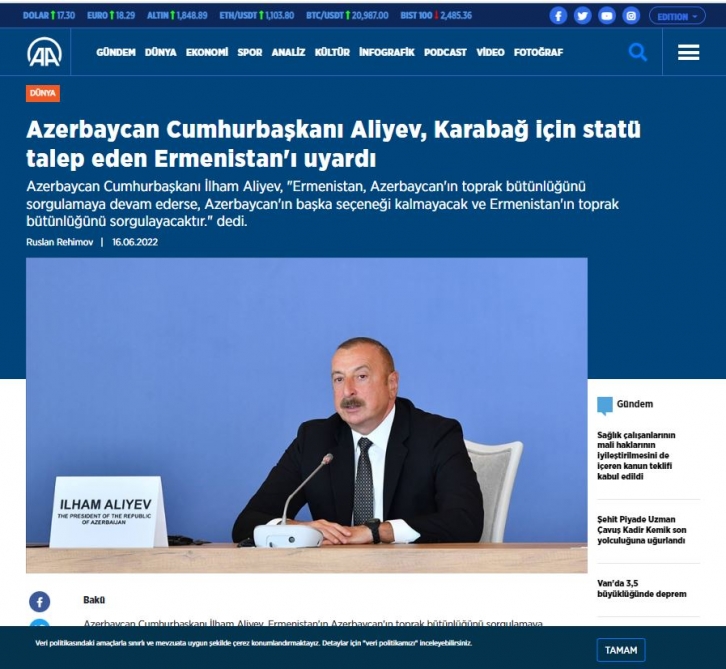This screenshot has height=669, width=726.
Task: Open Anadolu Ajansı Facebook page icon in header
Action: (x=558, y=16)
